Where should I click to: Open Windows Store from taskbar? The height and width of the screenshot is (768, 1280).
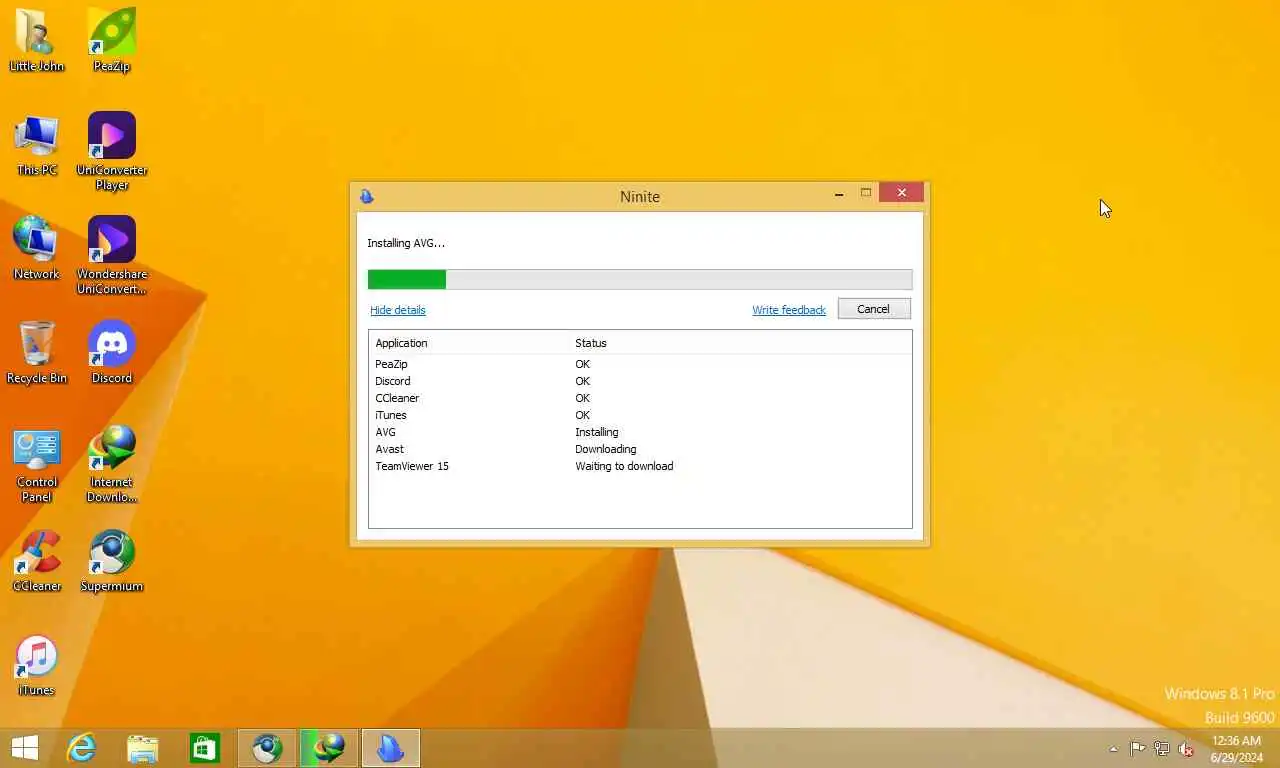[x=205, y=747]
